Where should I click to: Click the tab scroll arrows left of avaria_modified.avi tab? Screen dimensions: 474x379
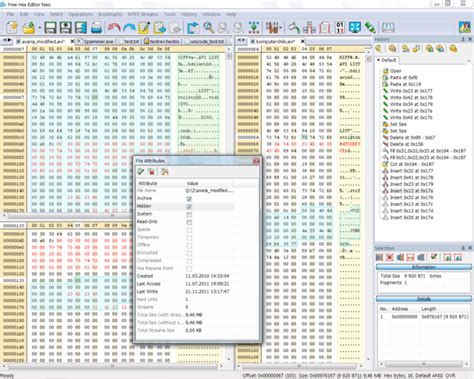pyautogui.click(x=7, y=41)
